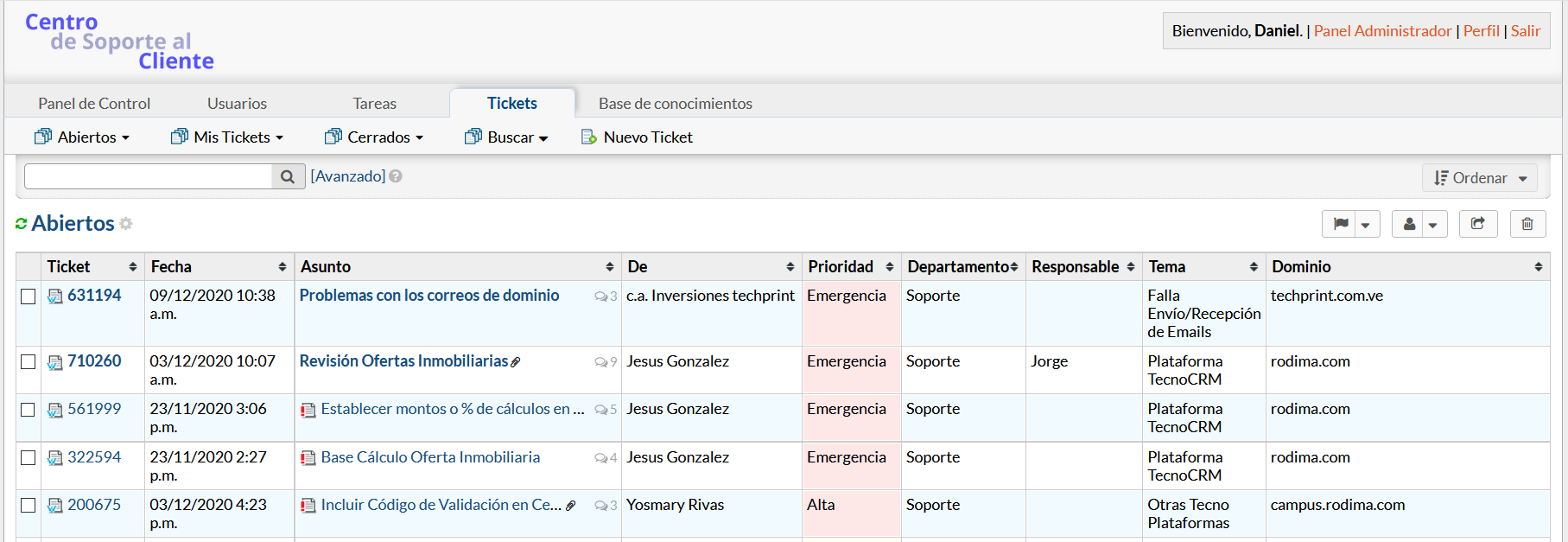The width and height of the screenshot is (1568, 542).
Task: Click the search magnifier icon button
Action: 288,176
